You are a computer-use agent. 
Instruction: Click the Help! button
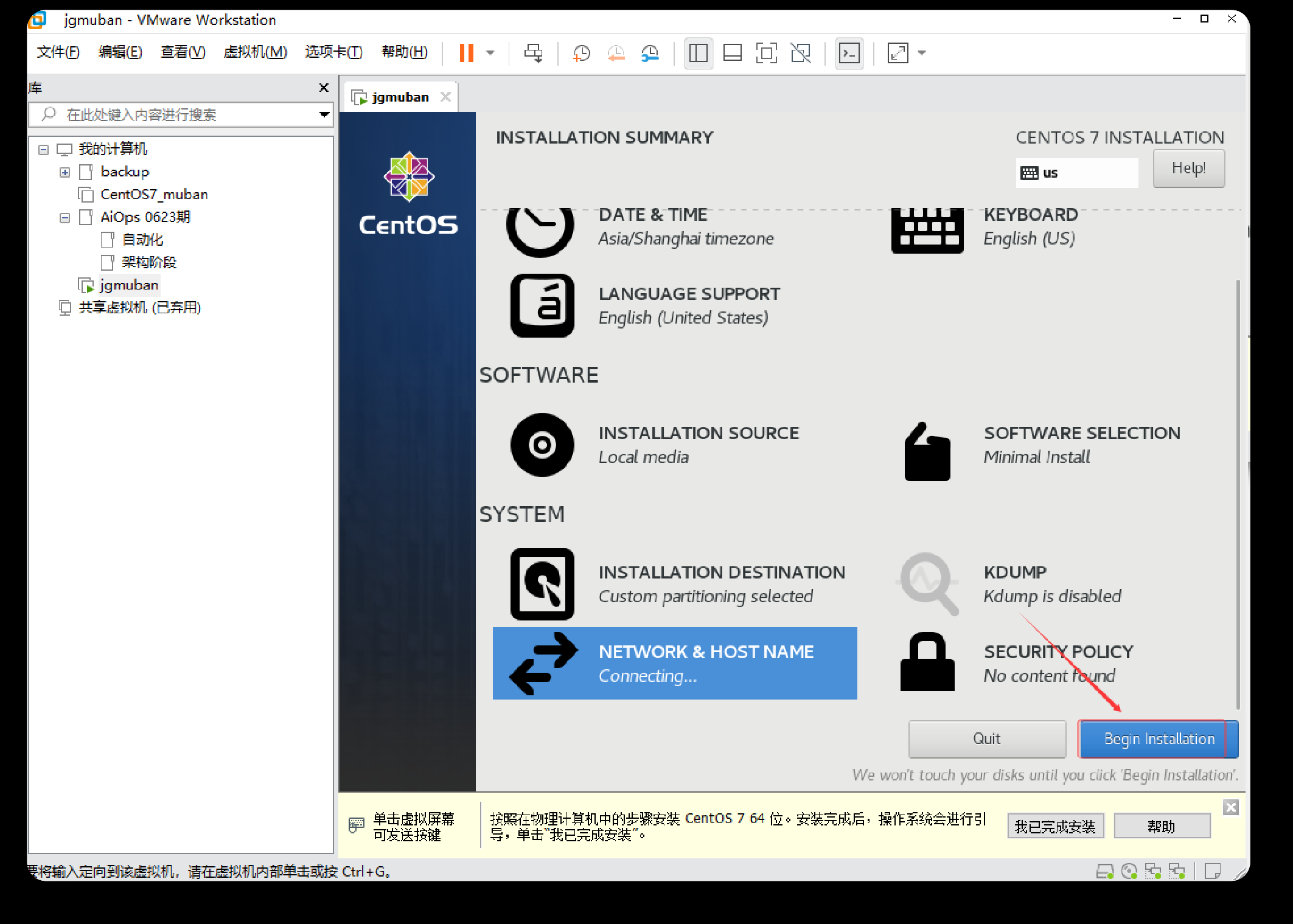(x=1188, y=168)
